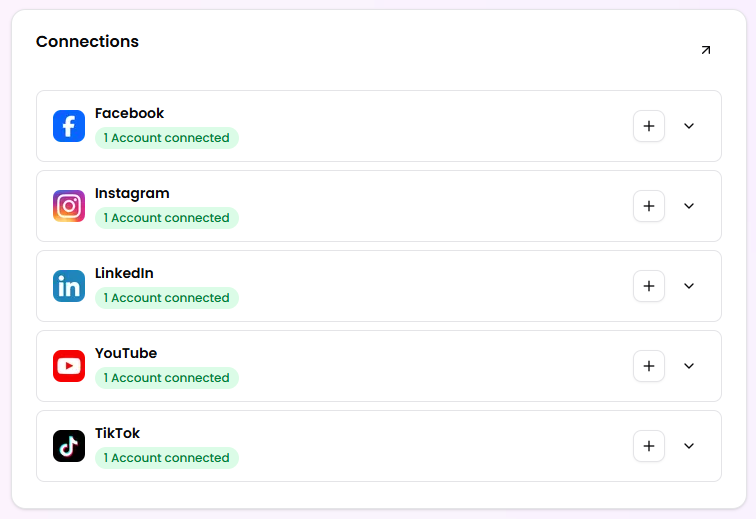
Task: Expand the YouTube connection row
Action: [x=689, y=366]
